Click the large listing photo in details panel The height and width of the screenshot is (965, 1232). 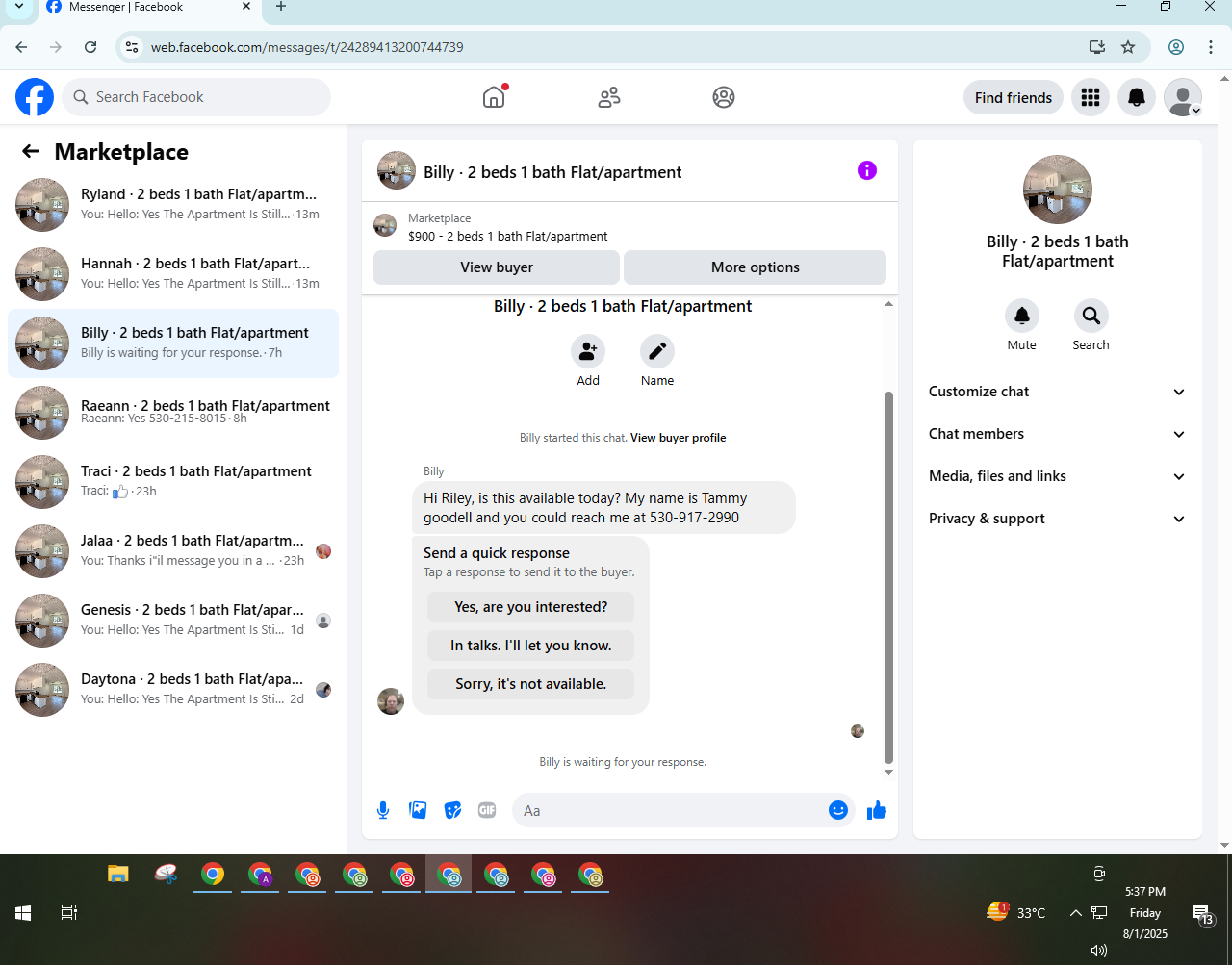click(1058, 190)
